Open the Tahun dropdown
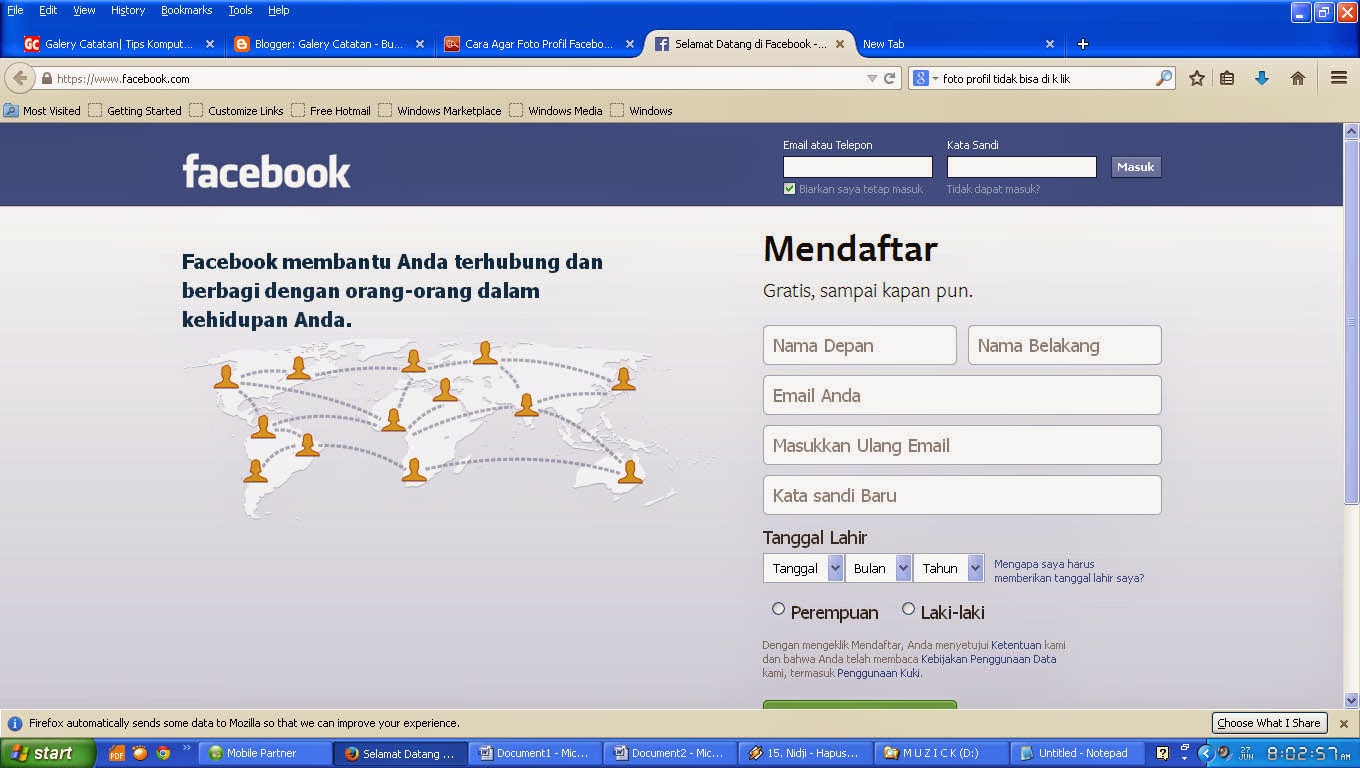Viewport: 1360px width, 768px height. (x=948, y=568)
